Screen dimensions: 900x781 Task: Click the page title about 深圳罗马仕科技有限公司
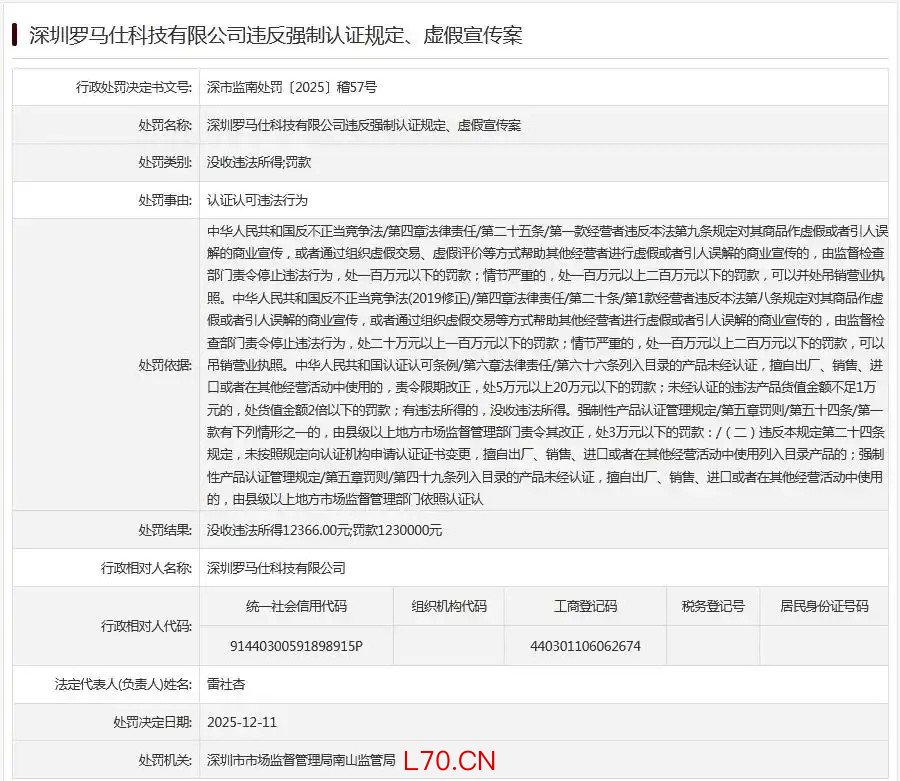pyautogui.click(x=275, y=35)
